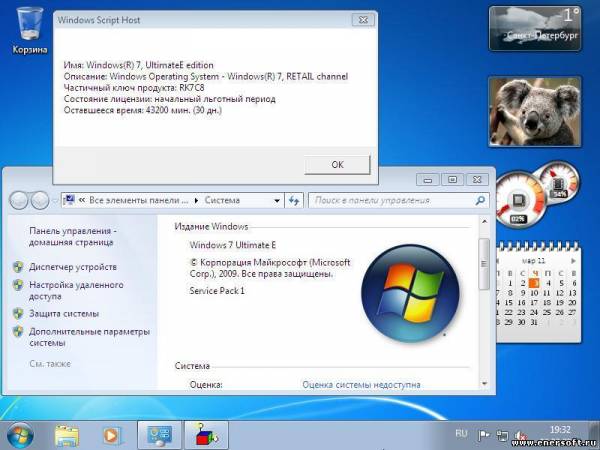
Task: Select the 'Система' breadcrumb segment
Action: (x=222, y=200)
